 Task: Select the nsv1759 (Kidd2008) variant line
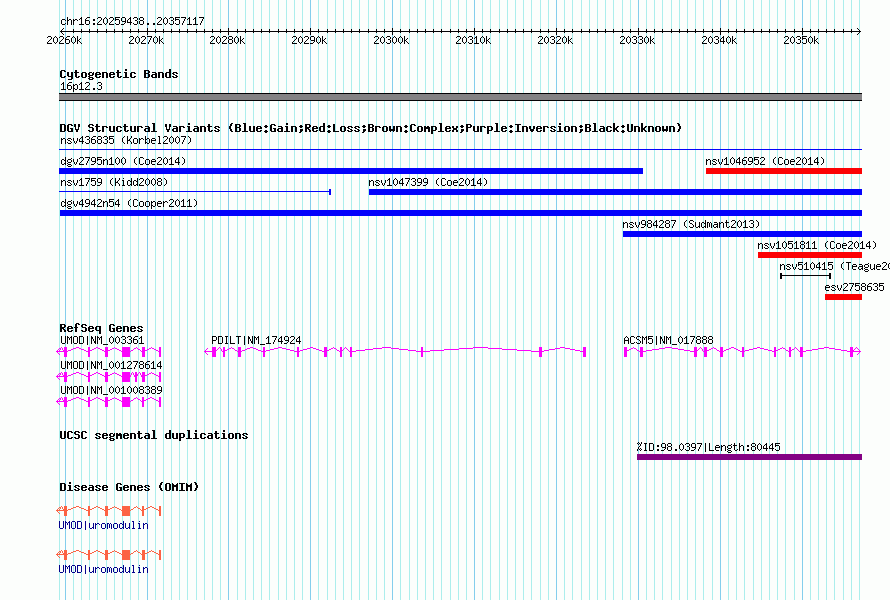tap(195, 192)
